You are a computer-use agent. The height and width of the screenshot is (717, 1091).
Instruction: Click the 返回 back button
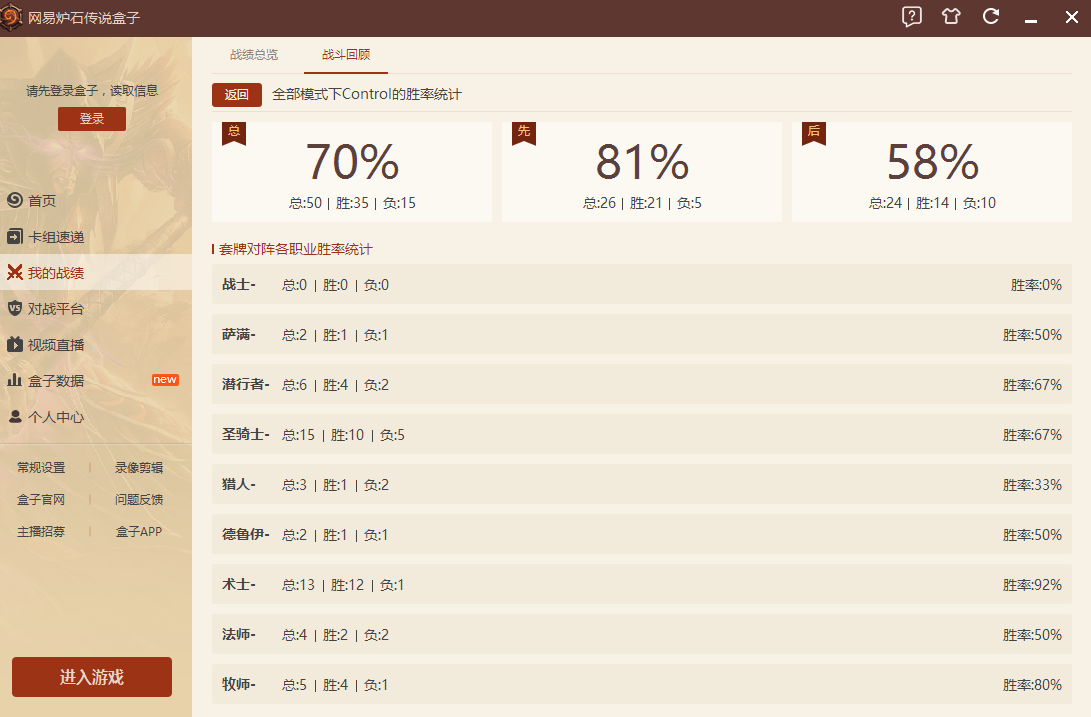(236, 95)
